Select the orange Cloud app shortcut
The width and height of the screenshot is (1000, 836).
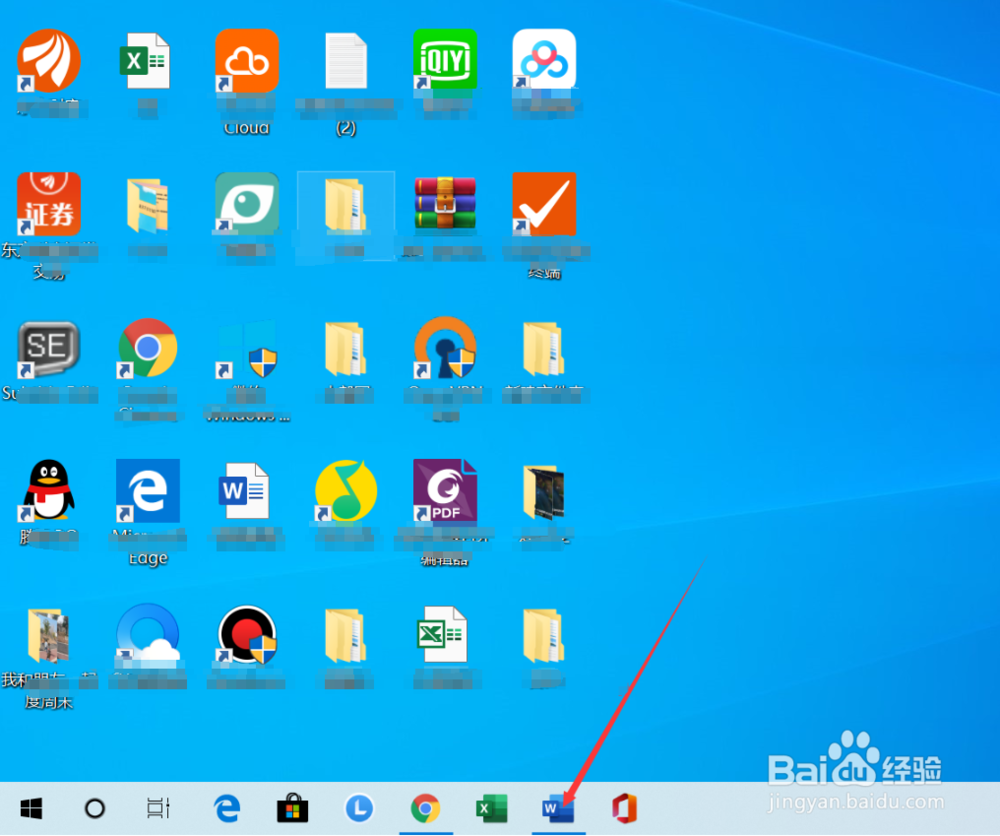click(247, 61)
